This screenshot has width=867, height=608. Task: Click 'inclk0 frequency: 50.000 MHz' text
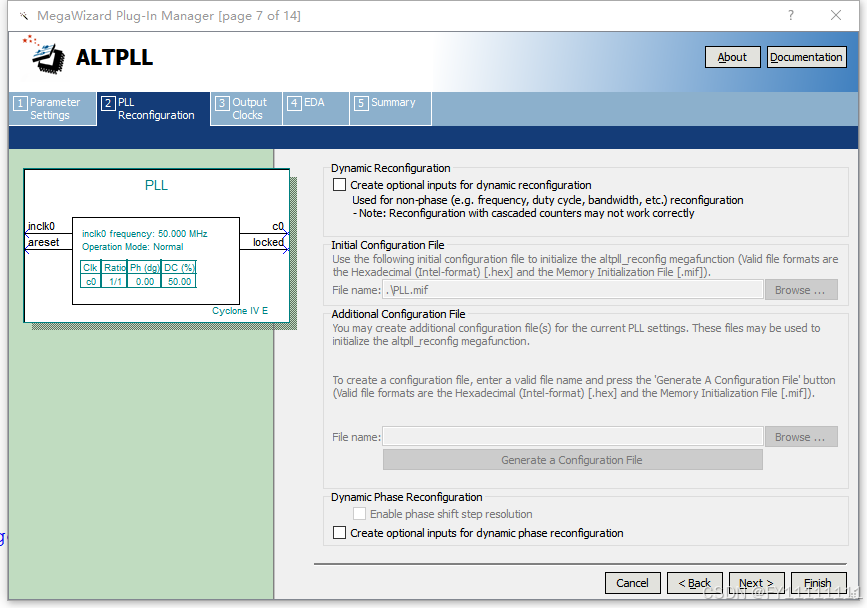[144, 234]
